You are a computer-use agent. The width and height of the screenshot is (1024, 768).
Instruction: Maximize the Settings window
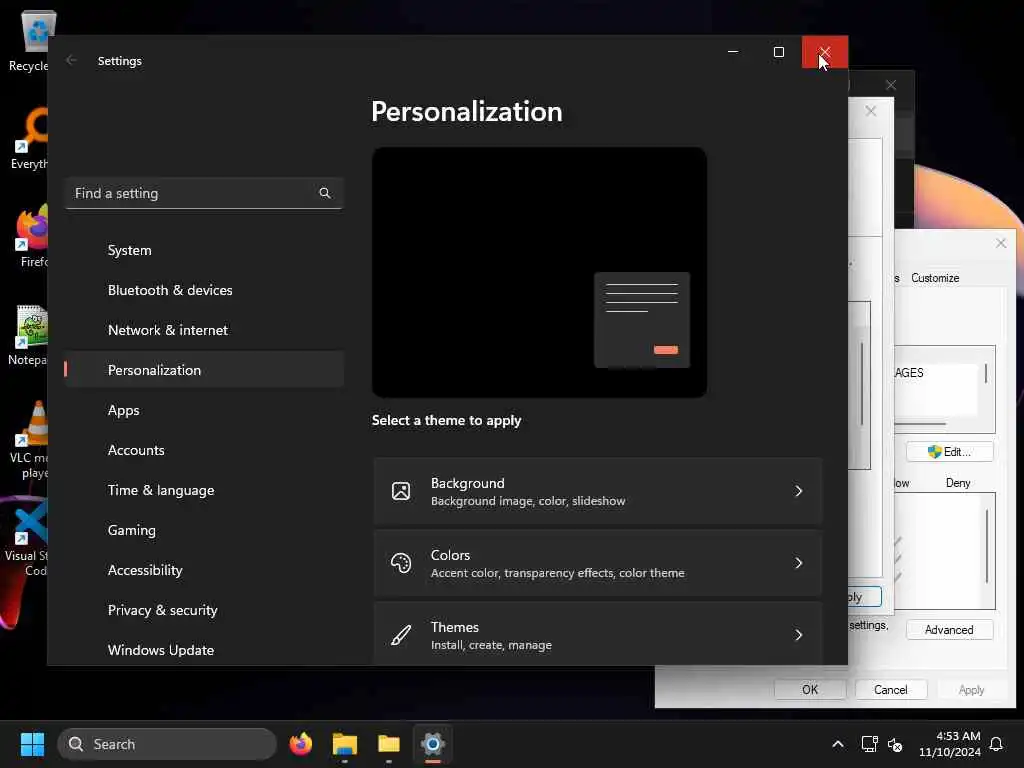pos(778,52)
